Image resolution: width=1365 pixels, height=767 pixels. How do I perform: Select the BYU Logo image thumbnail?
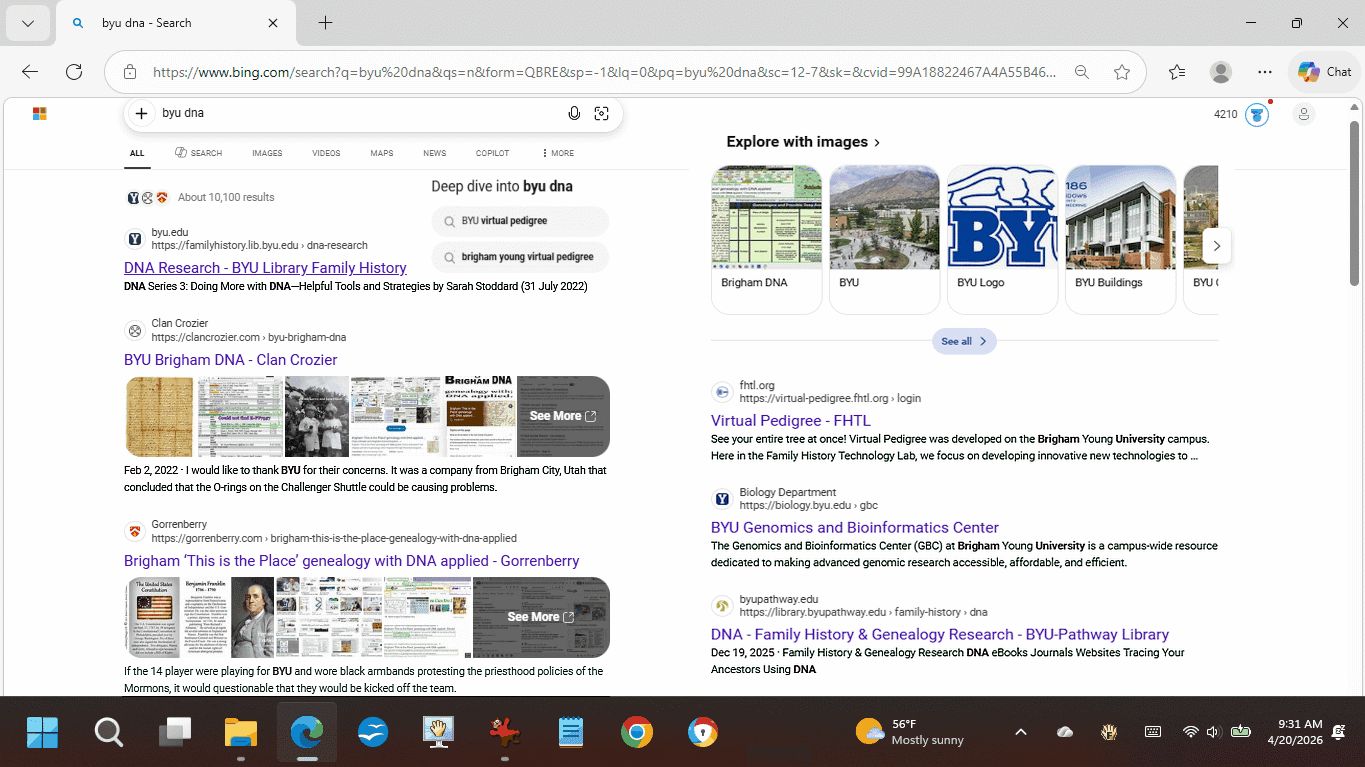click(x=1002, y=238)
